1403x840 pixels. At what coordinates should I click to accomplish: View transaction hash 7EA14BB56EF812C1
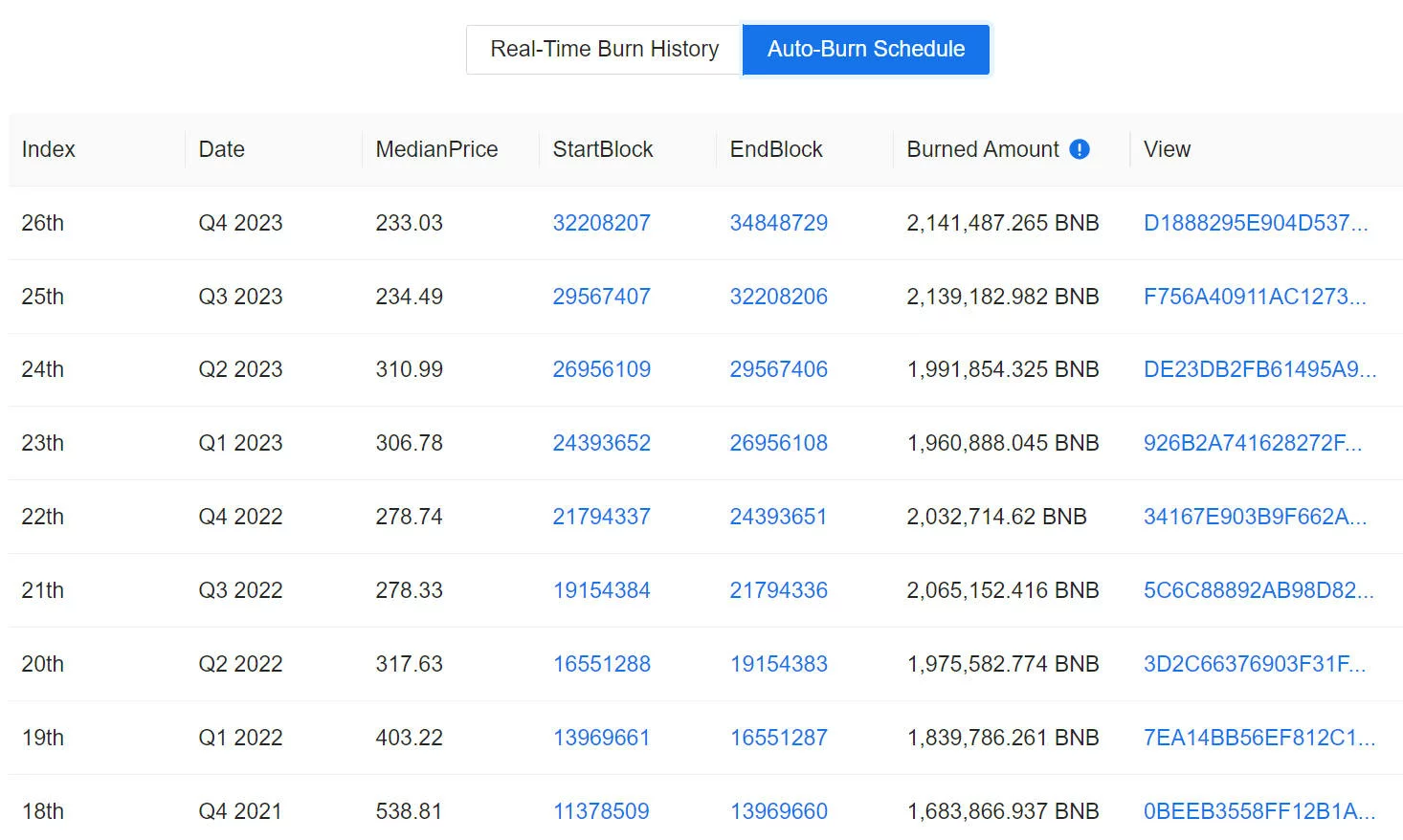coord(1258,738)
